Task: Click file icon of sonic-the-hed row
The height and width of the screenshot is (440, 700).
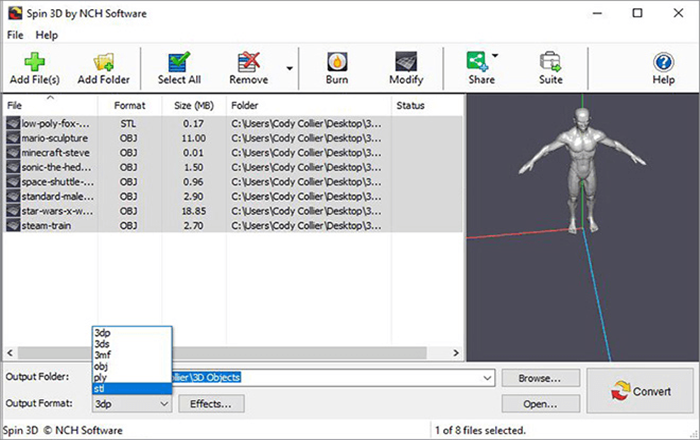Action: click(13, 167)
